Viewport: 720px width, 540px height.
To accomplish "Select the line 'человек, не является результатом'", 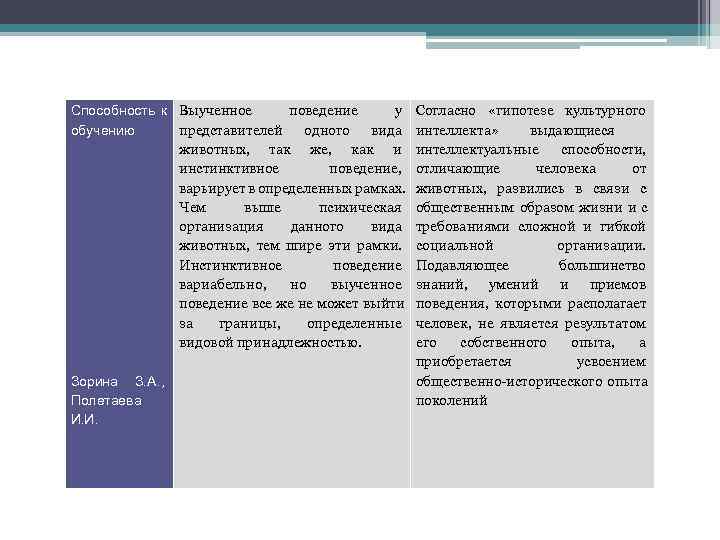I will (x=531, y=324).
